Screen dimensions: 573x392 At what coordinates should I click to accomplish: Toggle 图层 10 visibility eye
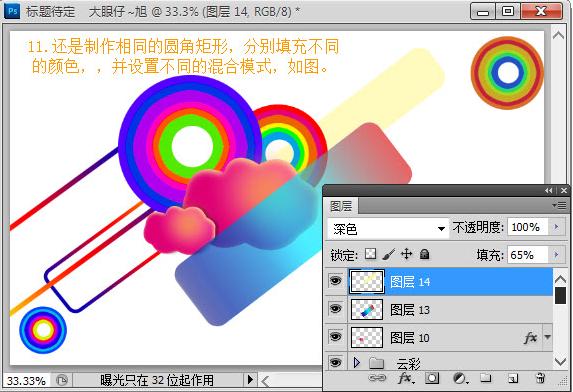335,336
